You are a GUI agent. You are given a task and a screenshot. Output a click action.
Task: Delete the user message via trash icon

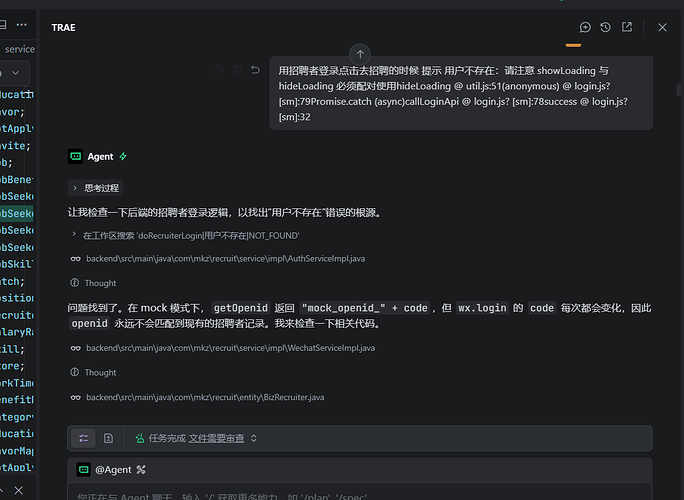click(x=237, y=70)
